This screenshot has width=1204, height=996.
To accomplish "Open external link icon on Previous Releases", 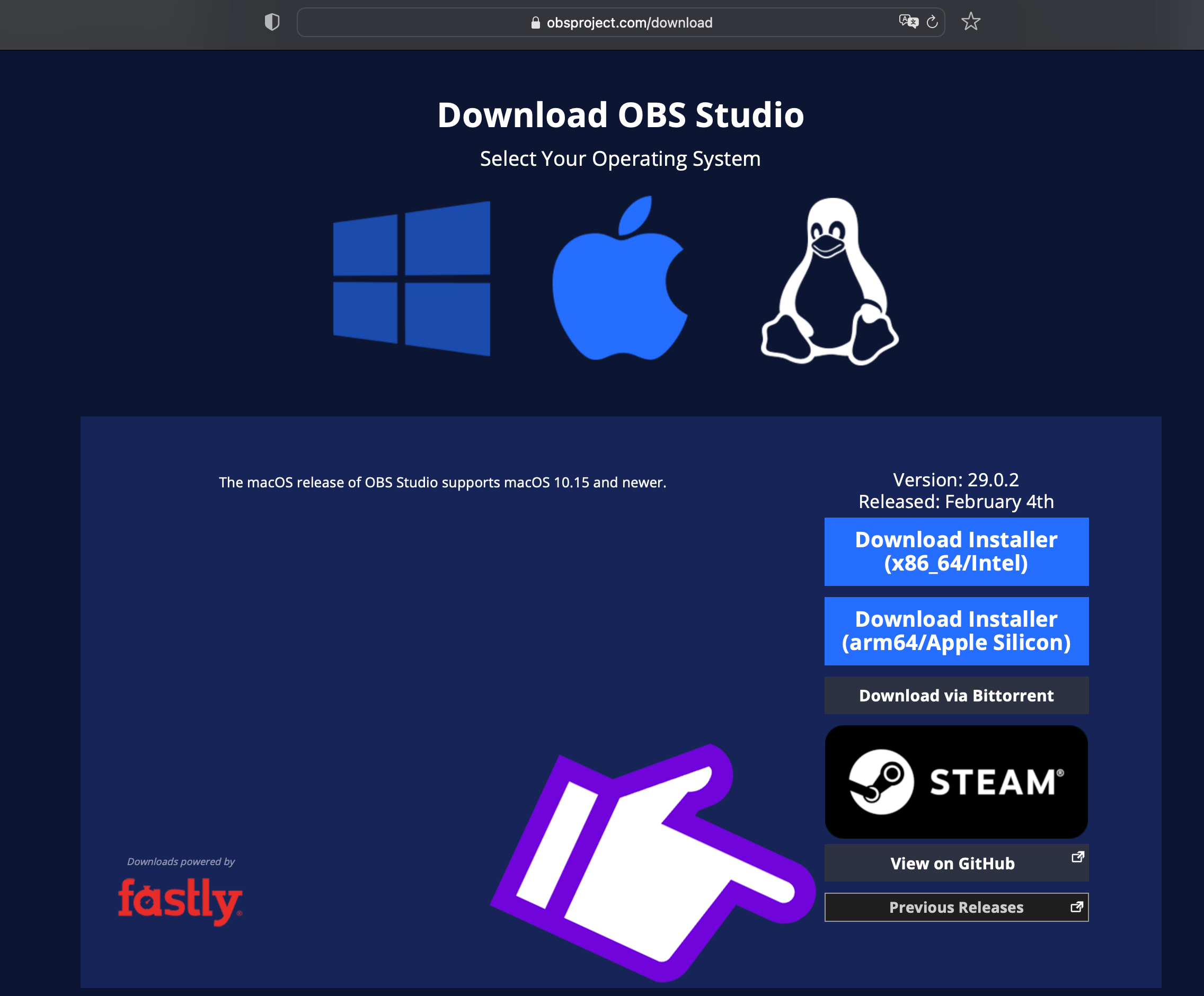I will (1077, 906).
